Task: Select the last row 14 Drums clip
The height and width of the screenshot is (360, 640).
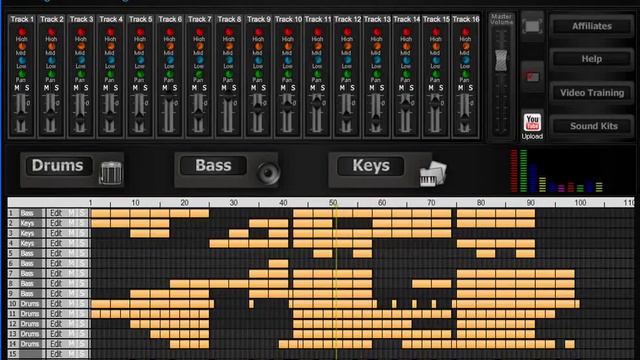Action: [x=570, y=344]
